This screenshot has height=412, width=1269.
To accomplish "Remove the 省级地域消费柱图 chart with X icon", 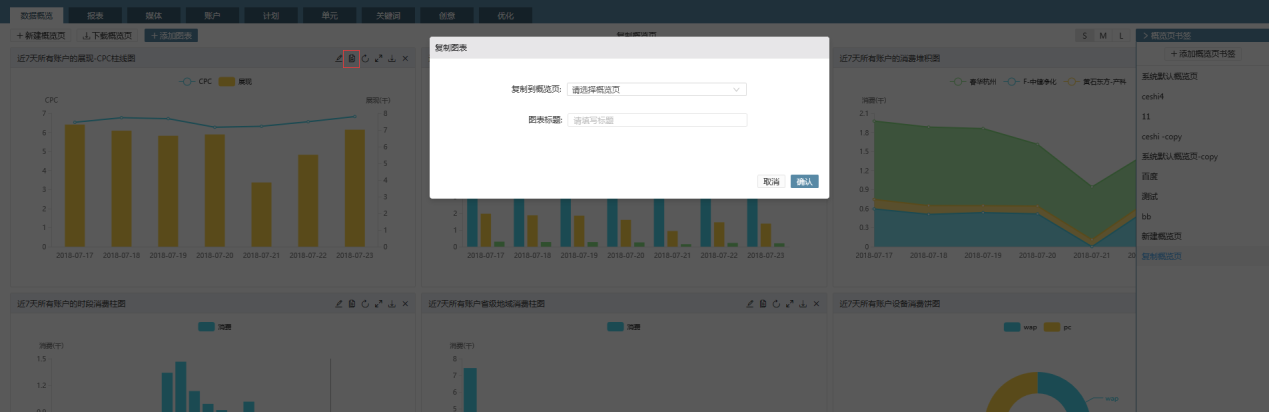I will [817, 303].
